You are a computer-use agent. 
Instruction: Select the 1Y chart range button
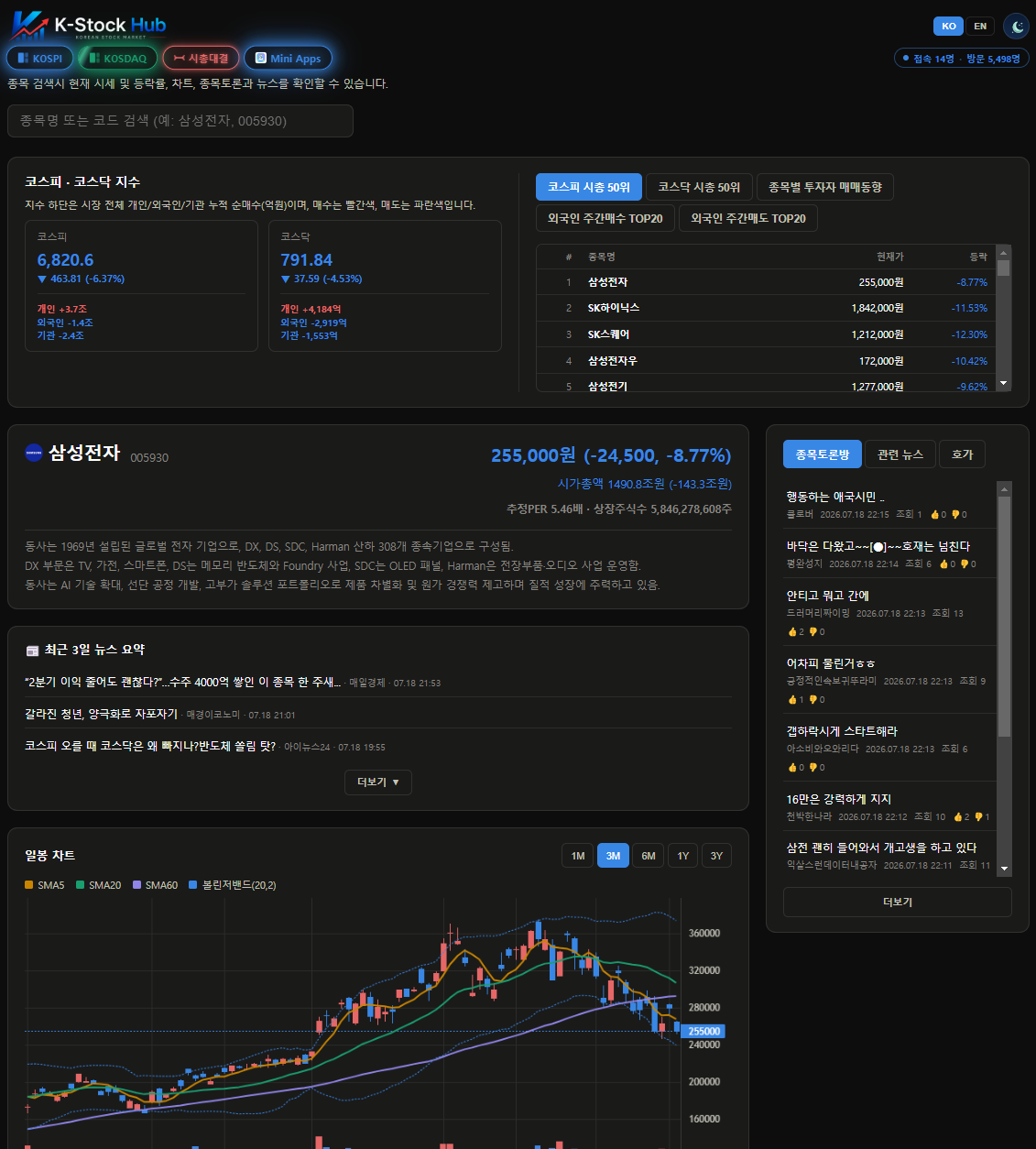click(683, 856)
